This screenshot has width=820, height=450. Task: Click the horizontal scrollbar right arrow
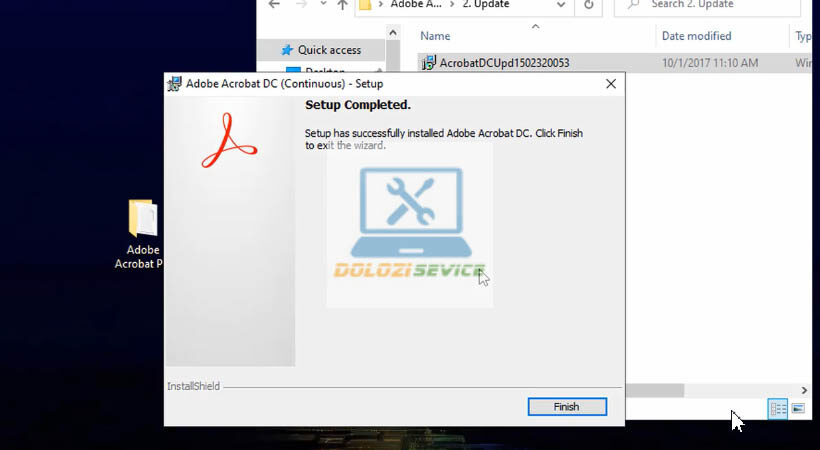click(804, 390)
